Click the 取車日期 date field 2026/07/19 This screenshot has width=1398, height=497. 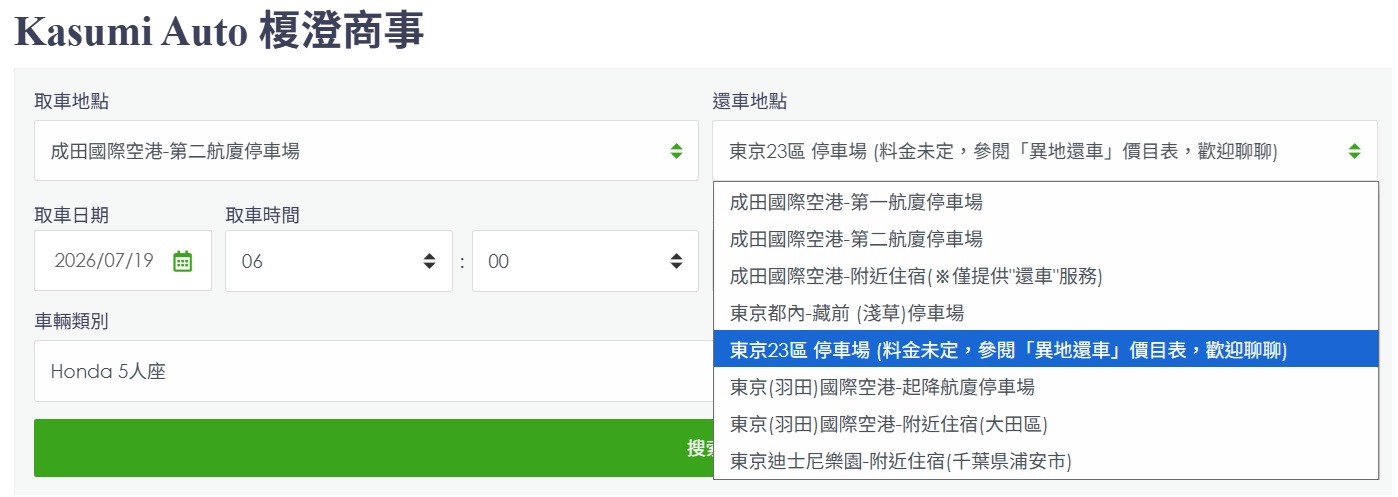[x=123, y=261]
